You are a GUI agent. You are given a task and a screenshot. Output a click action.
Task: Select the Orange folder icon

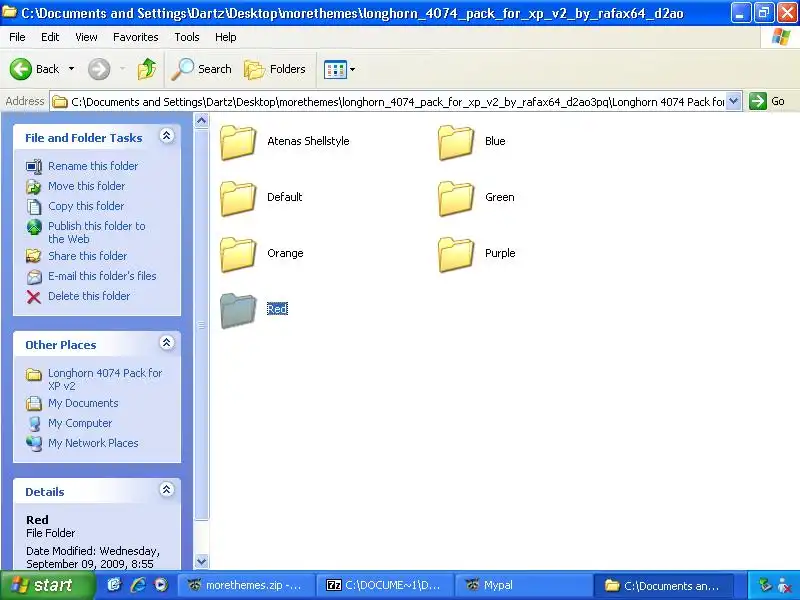tap(238, 255)
